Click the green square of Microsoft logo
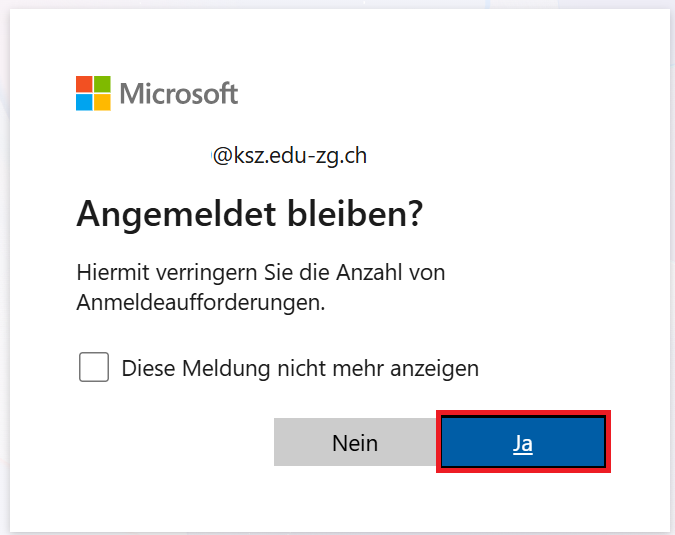Image resolution: width=675 pixels, height=535 pixels. click(102, 84)
